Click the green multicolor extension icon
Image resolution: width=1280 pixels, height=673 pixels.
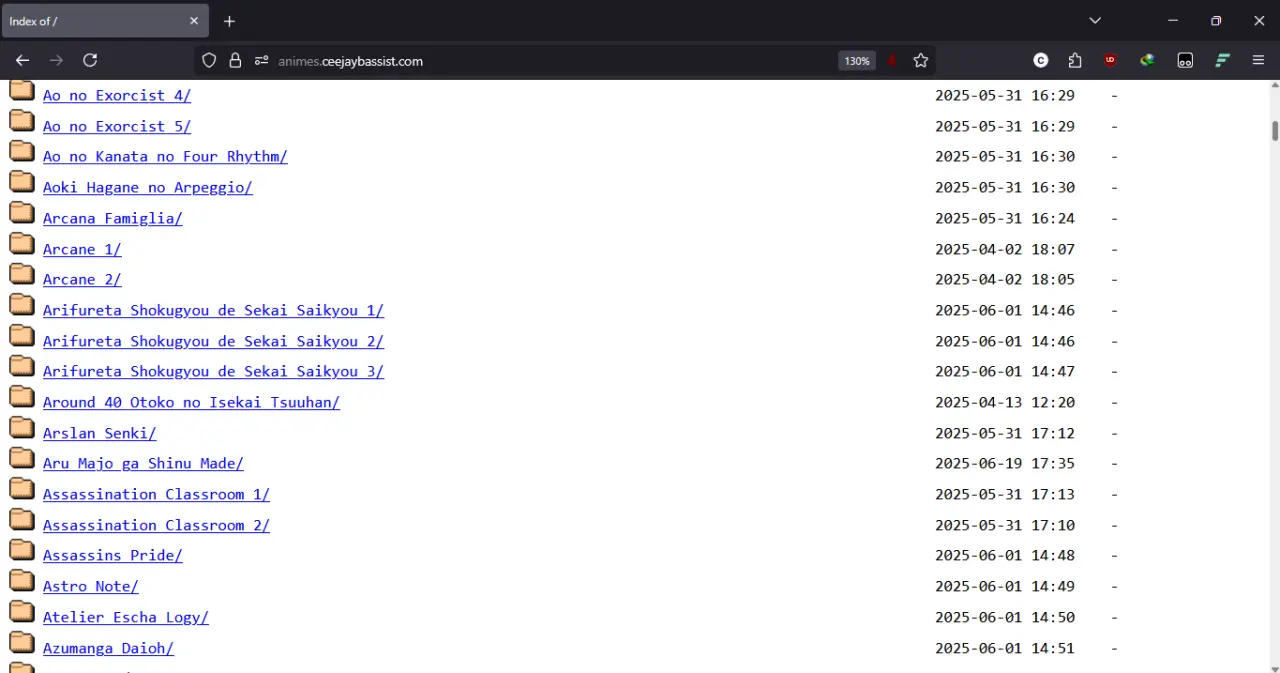tap(1148, 61)
